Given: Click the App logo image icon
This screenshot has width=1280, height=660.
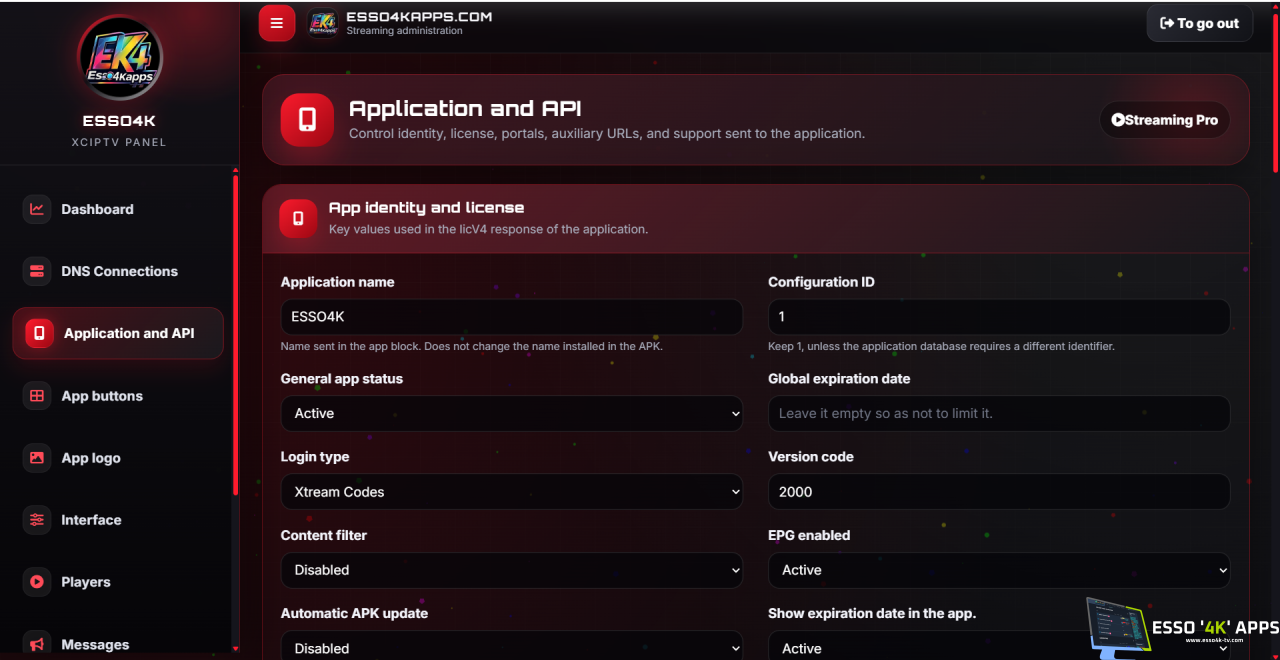Looking at the screenshot, I should tap(37, 458).
